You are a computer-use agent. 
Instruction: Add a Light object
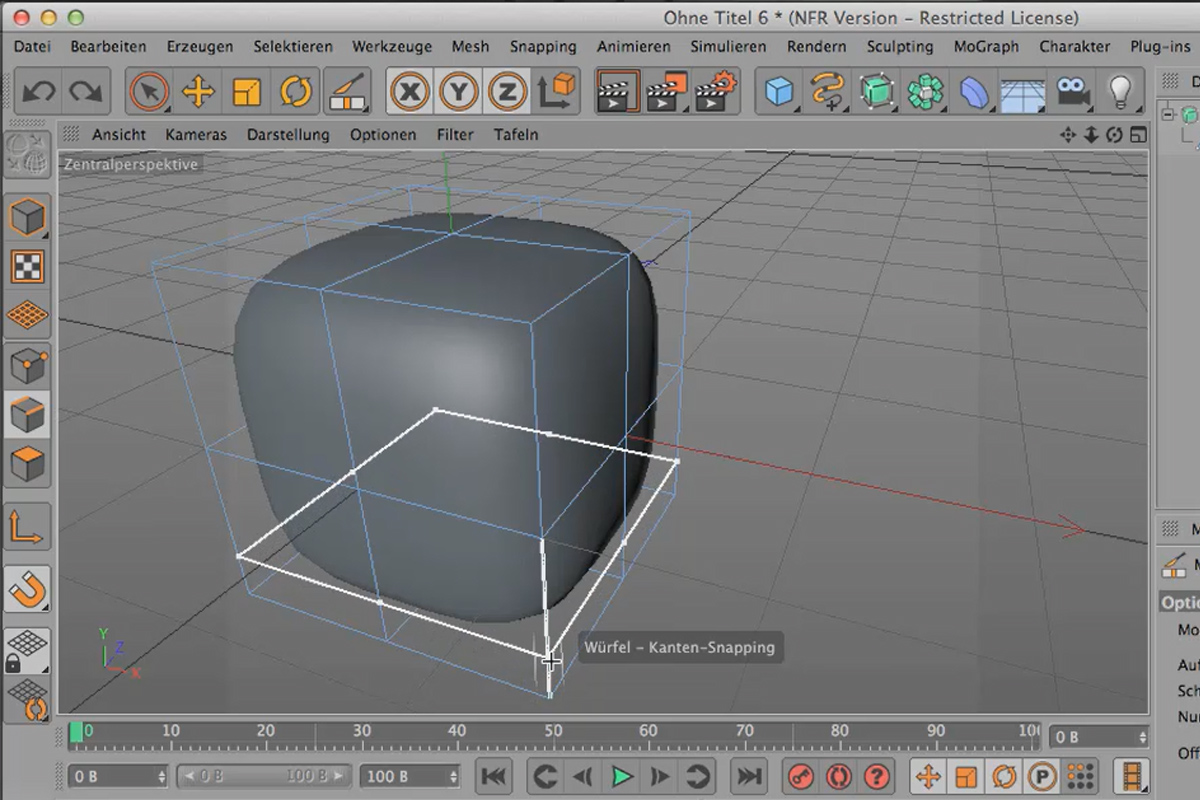[x=1118, y=90]
